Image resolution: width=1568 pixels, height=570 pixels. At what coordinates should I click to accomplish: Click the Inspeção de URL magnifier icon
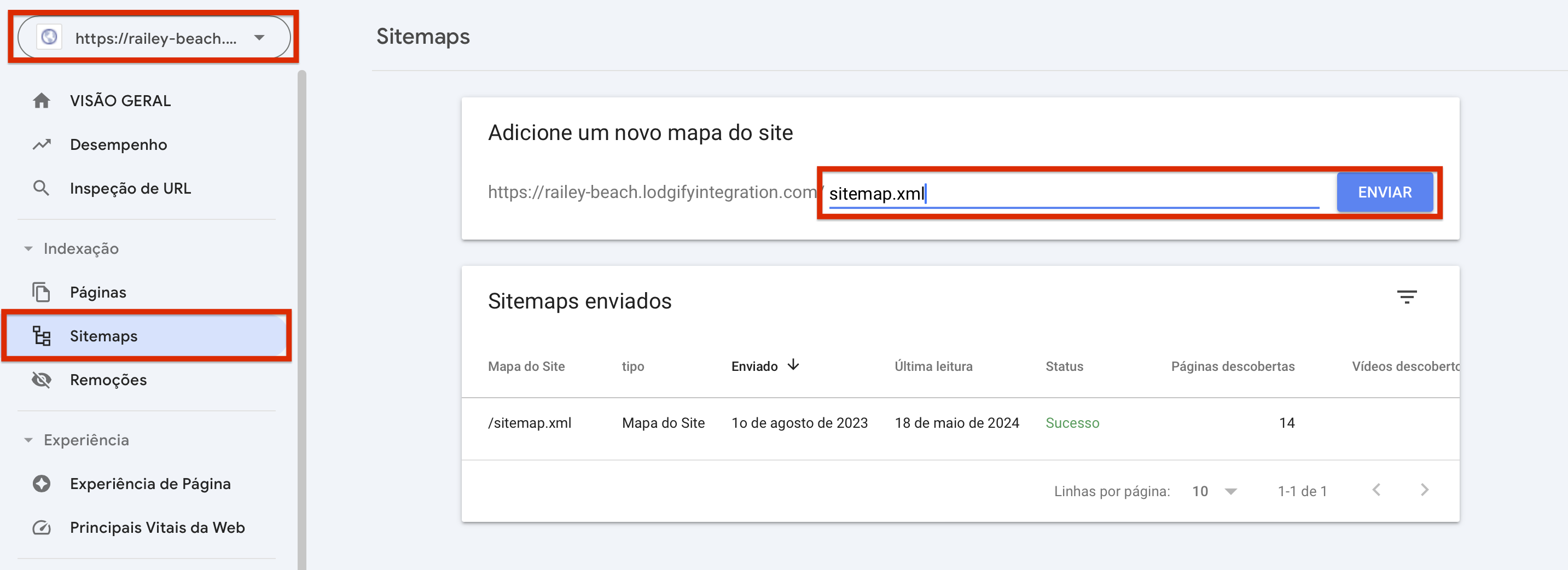[42, 188]
